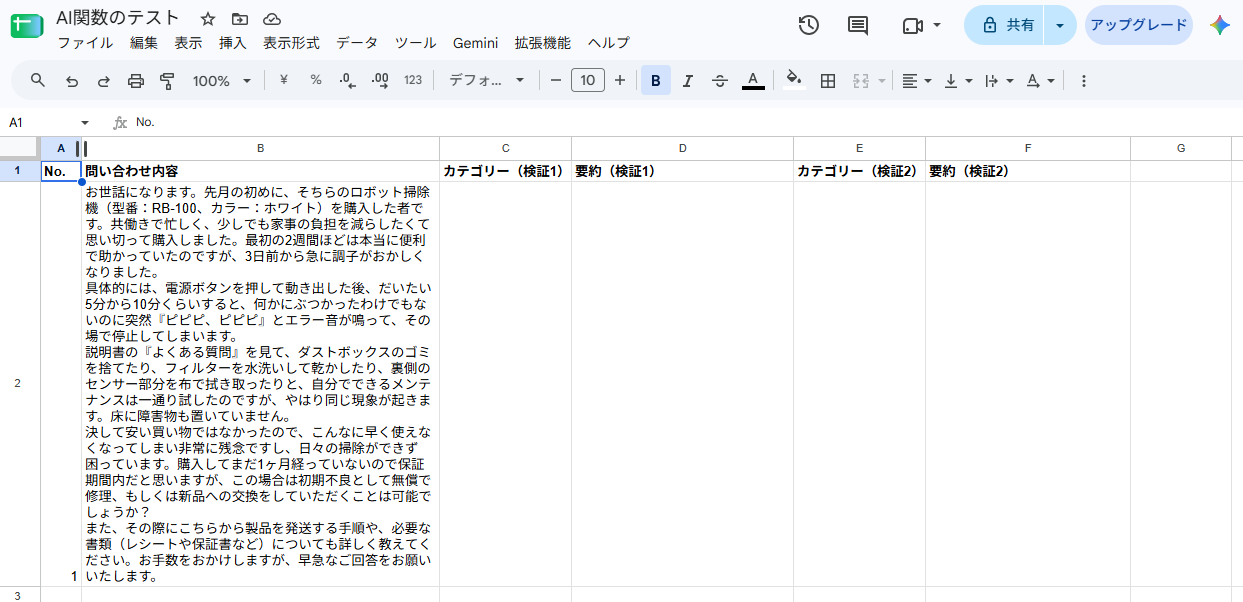
Task: Click the name box showing A1
Action: point(40,122)
